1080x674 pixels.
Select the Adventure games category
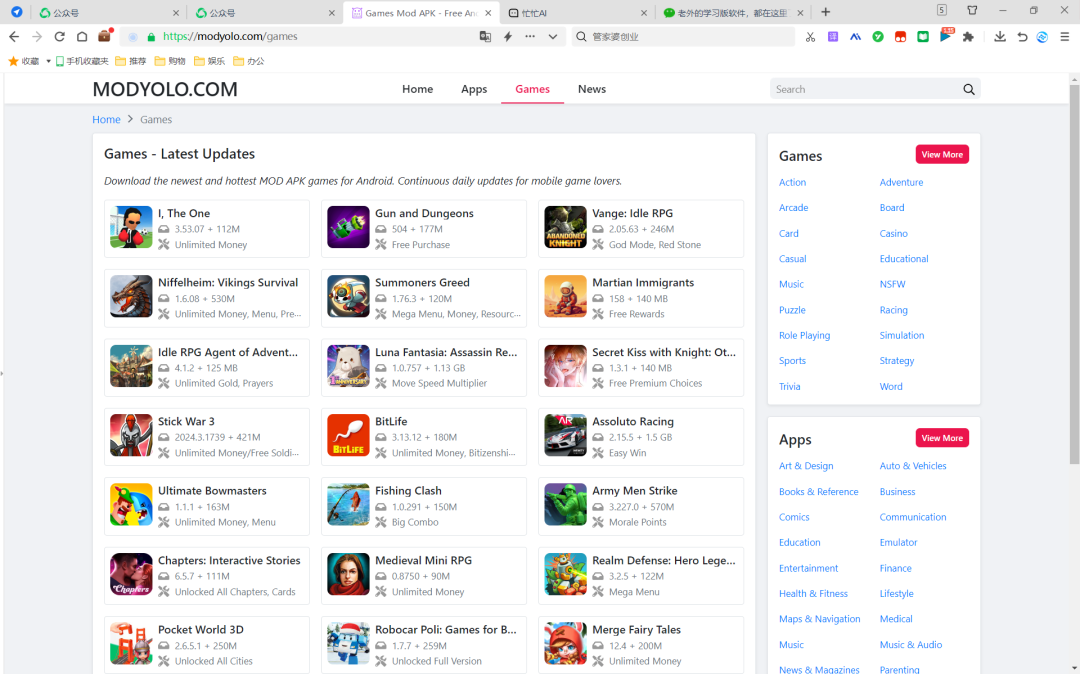[x=901, y=182]
